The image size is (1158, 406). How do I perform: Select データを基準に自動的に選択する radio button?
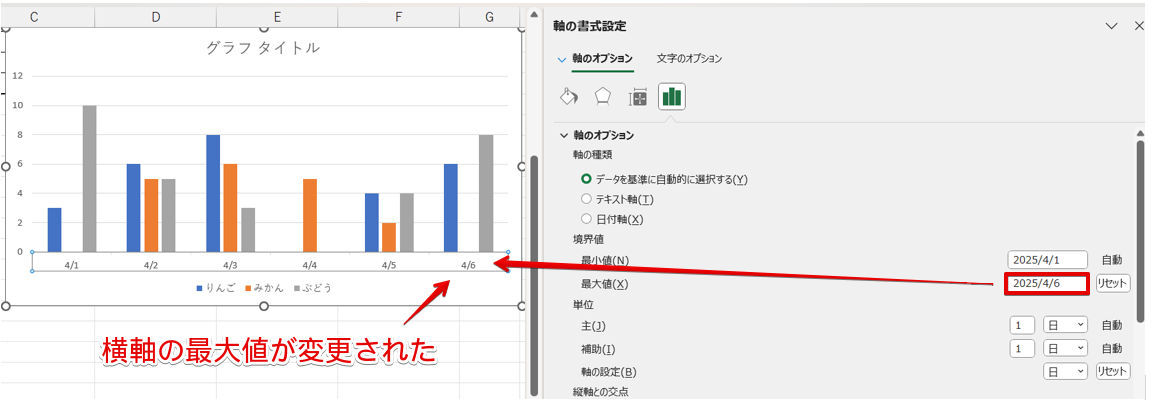click(587, 179)
